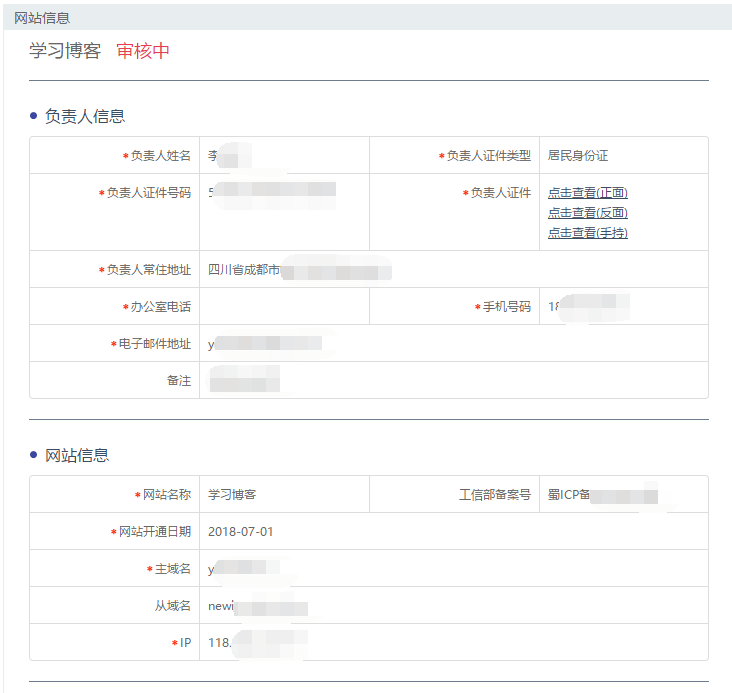Viewport: 732px width, 693px height.
Task: Click the empty 办公室电话 value cell
Action: [284, 307]
